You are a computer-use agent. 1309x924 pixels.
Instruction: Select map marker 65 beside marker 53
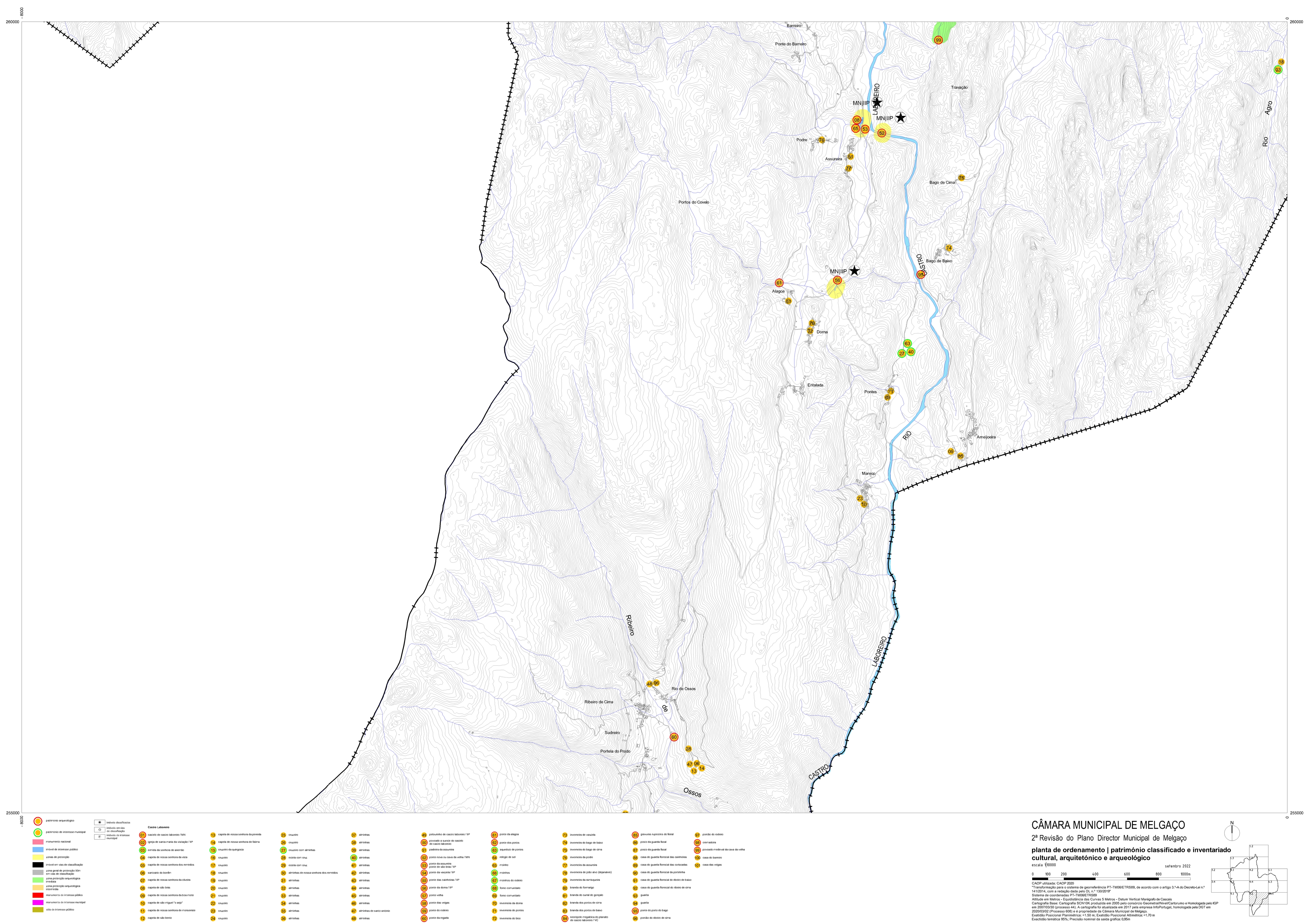coord(856,129)
